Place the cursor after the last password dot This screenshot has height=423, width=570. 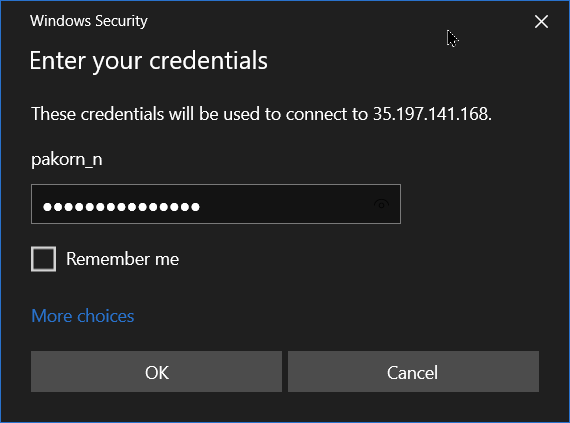tap(201, 207)
